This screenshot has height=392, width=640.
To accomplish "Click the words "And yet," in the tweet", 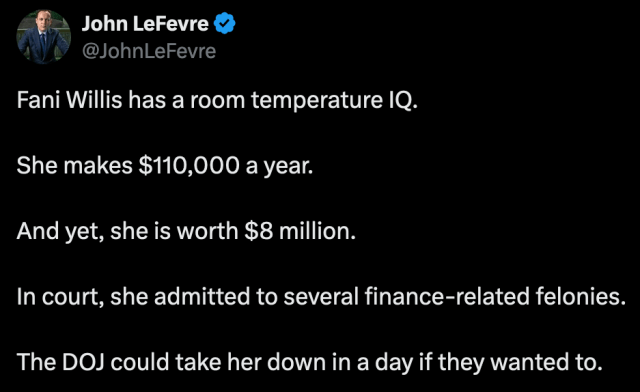I will [x=60, y=232].
